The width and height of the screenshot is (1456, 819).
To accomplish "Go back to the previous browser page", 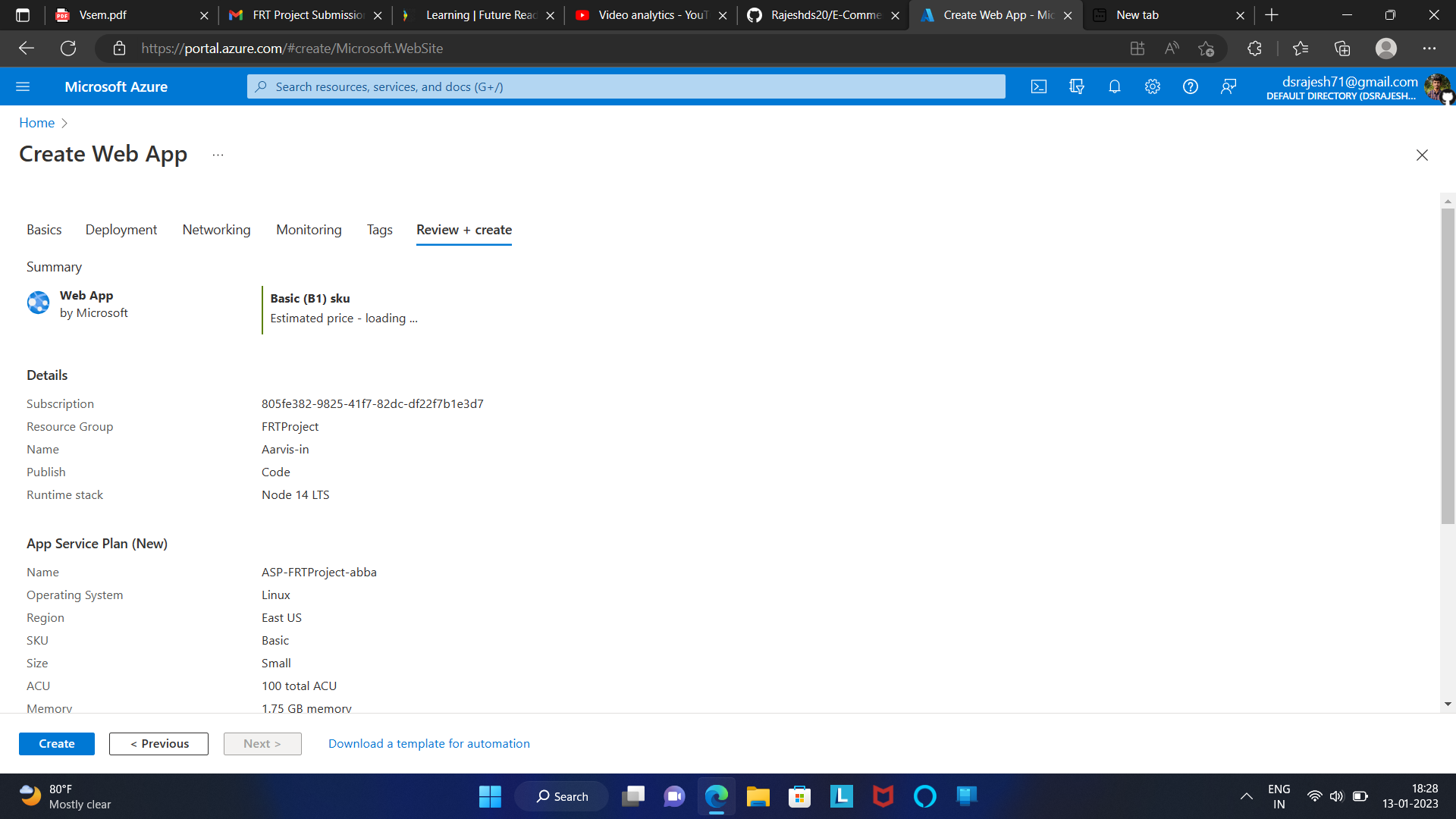I will coord(27,49).
